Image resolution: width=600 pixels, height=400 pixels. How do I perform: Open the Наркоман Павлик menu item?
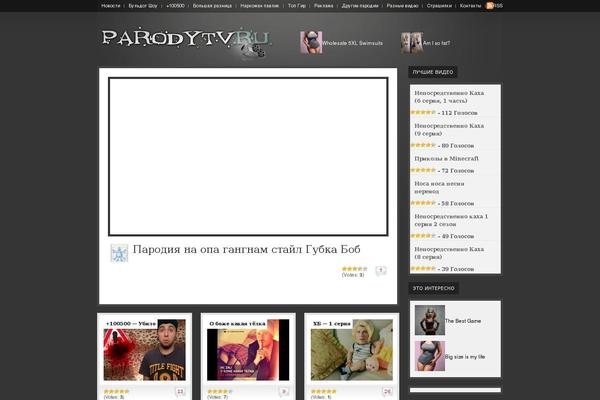(259, 6)
